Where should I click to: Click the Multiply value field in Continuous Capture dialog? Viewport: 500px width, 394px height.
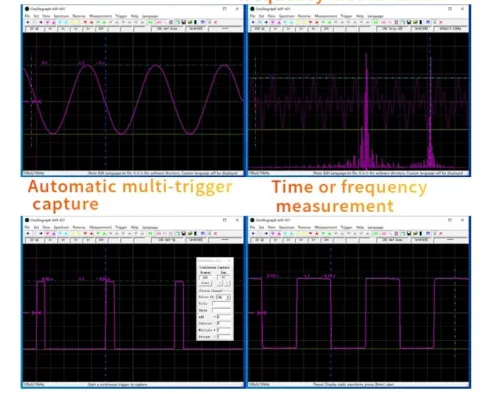pos(224,330)
